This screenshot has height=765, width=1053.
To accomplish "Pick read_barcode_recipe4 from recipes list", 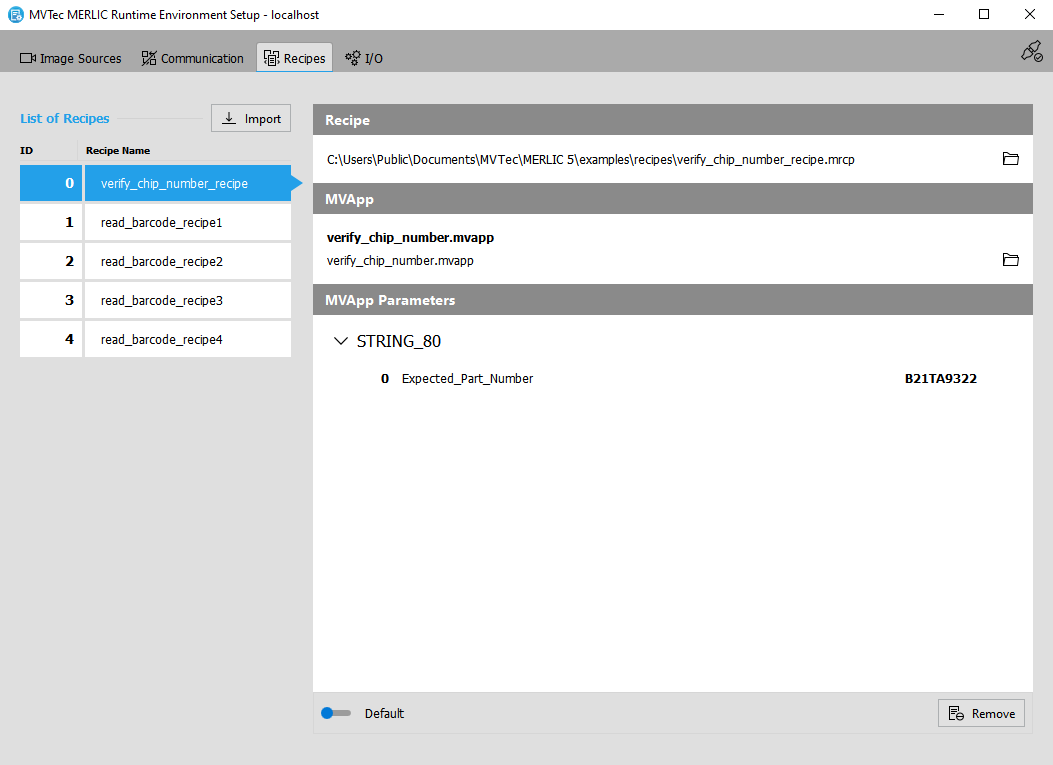I will pos(161,340).
